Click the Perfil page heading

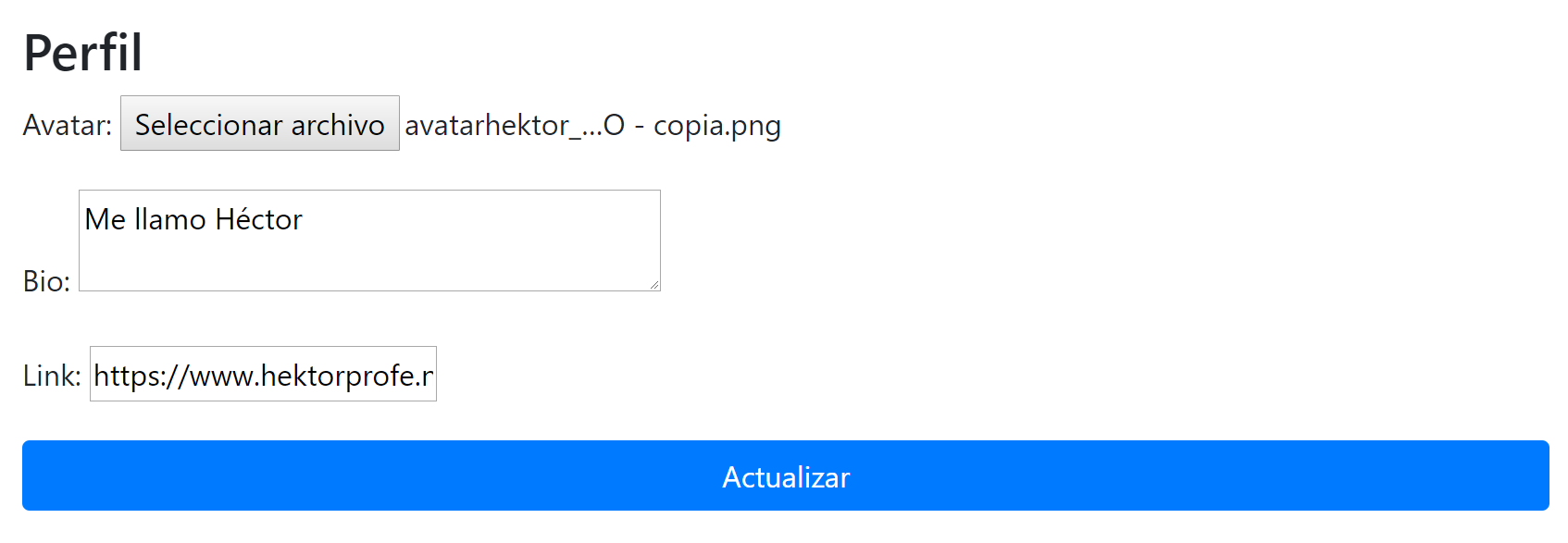[83, 53]
